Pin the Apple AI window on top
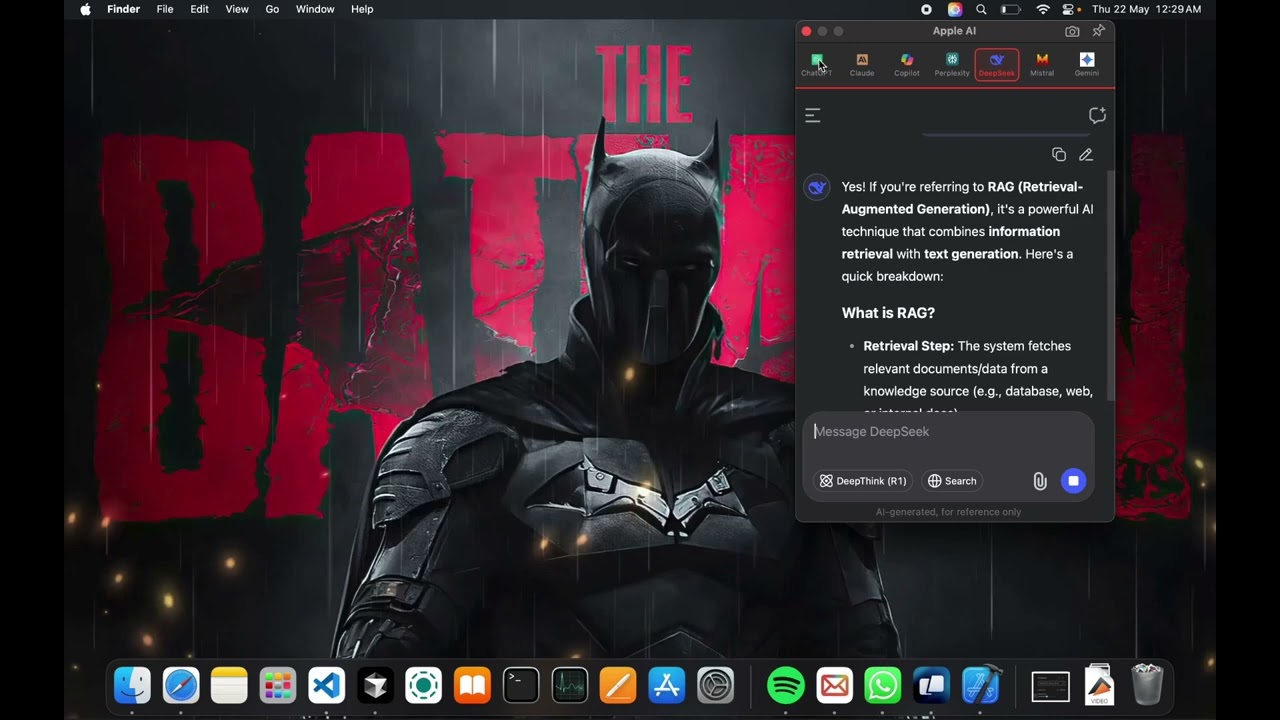 click(1099, 31)
